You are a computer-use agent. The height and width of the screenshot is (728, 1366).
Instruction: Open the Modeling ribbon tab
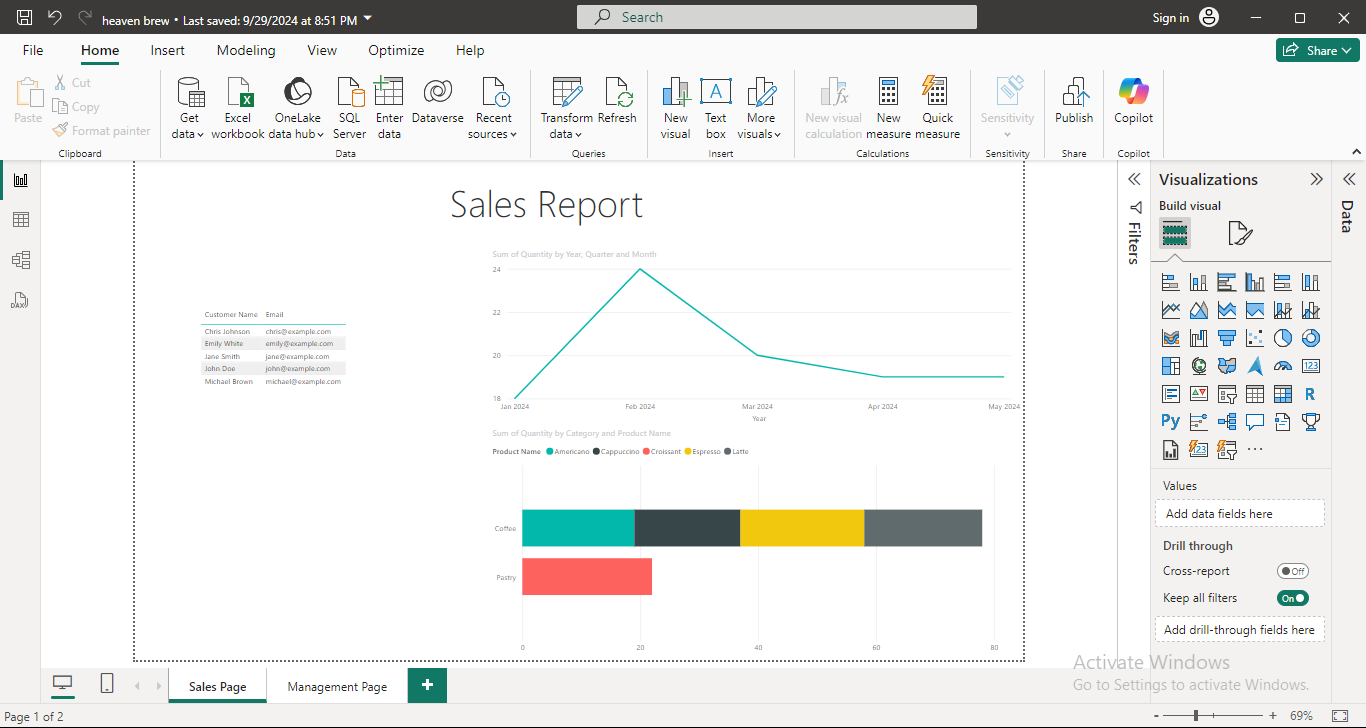pyautogui.click(x=246, y=50)
